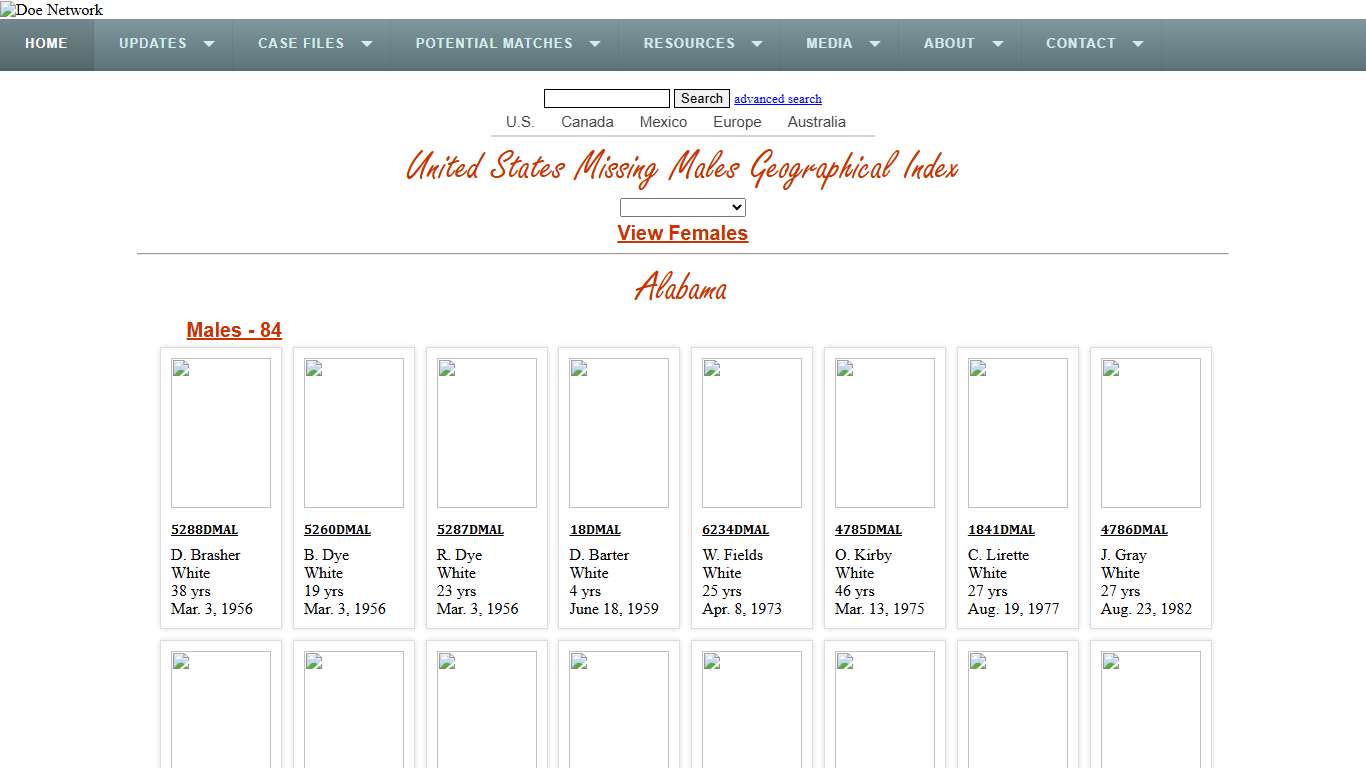Open photo thumbnail for B. Dye
The image size is (1366, 768).
(x=354, y=433)
